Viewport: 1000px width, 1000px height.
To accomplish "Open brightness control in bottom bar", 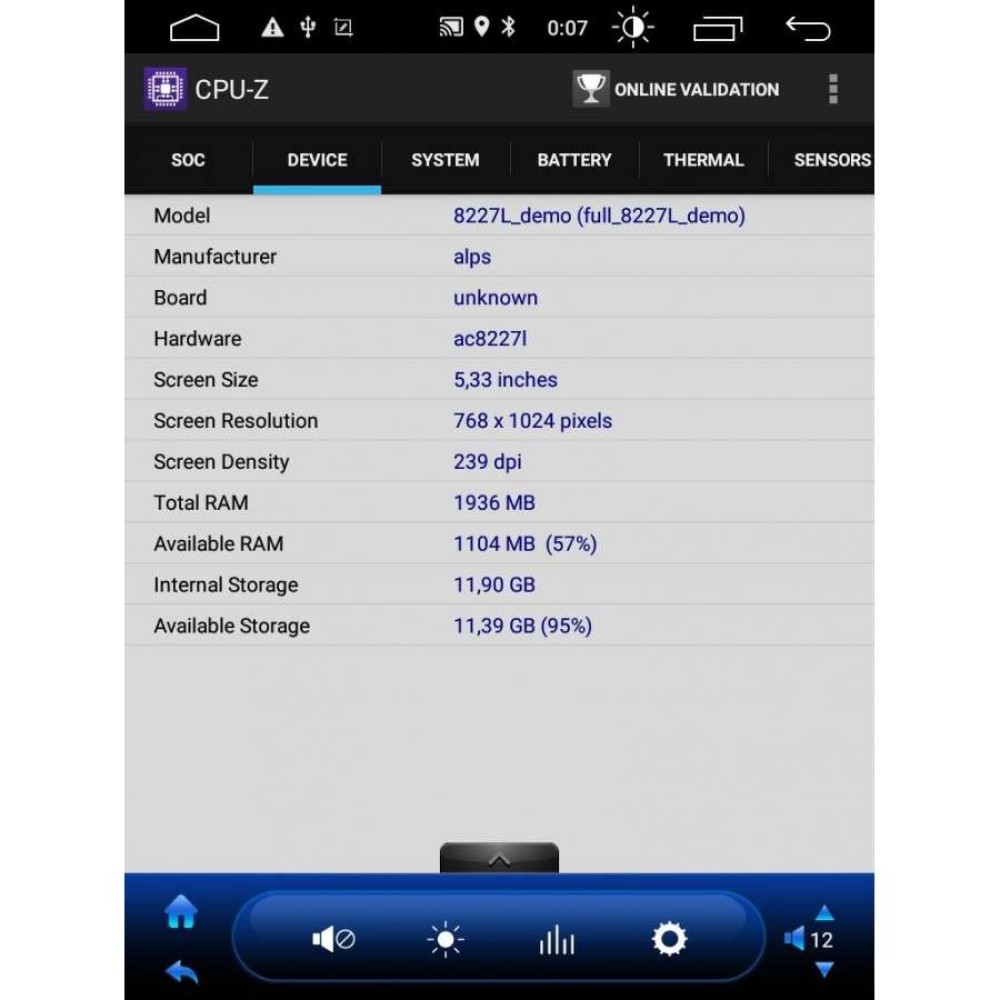I will pos(445,939).
